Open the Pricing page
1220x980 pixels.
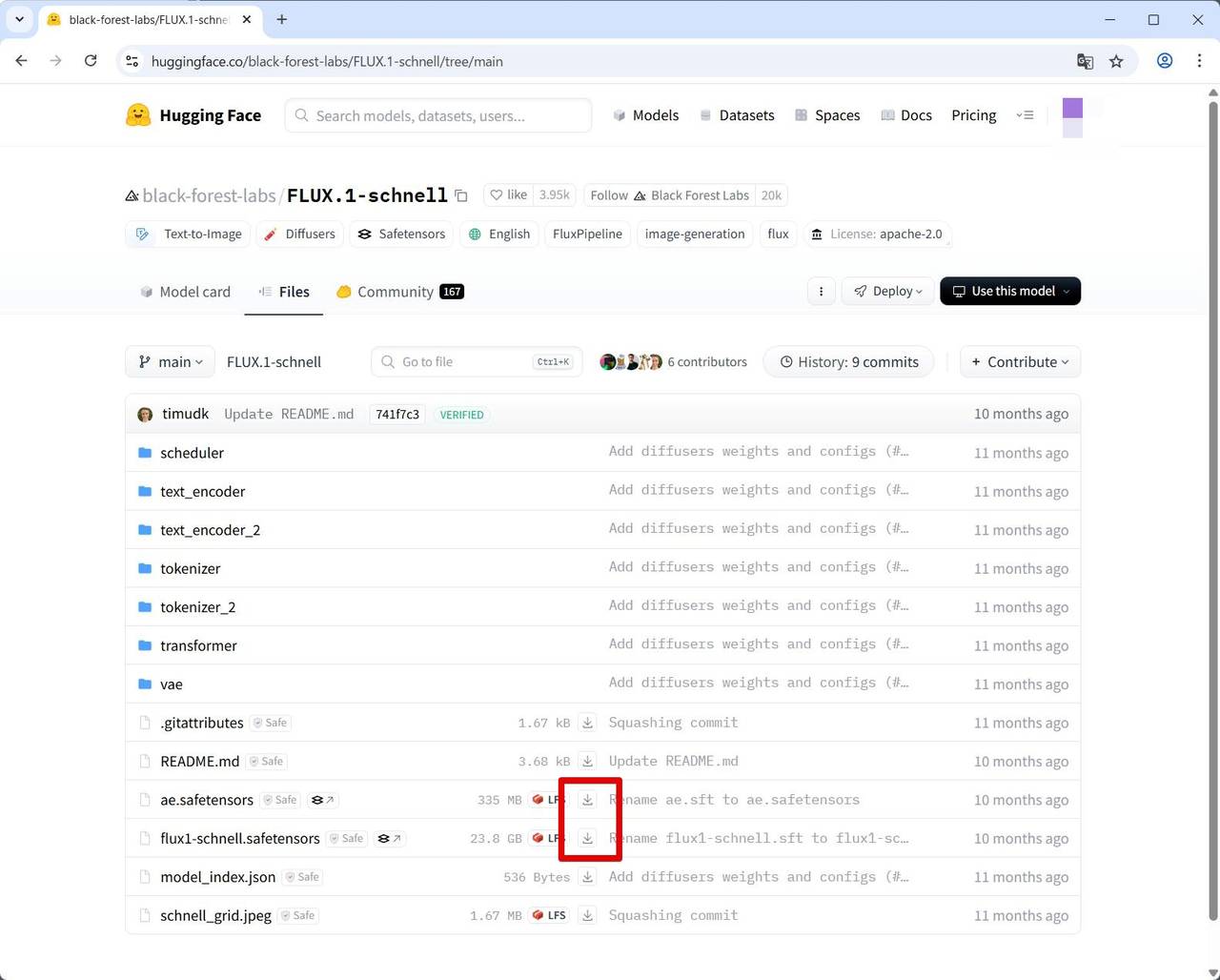pyautogui.click(x=973, y=115)
